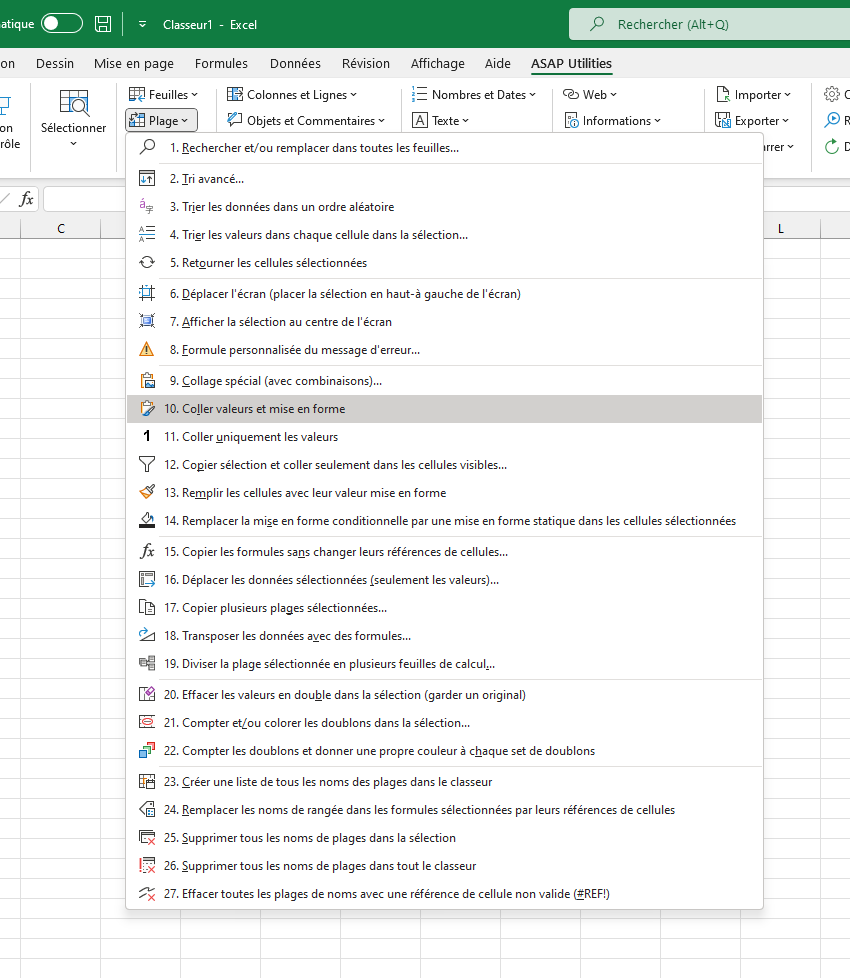
Task: Open the Texte dropdown
Action: (x=440, y=120)
